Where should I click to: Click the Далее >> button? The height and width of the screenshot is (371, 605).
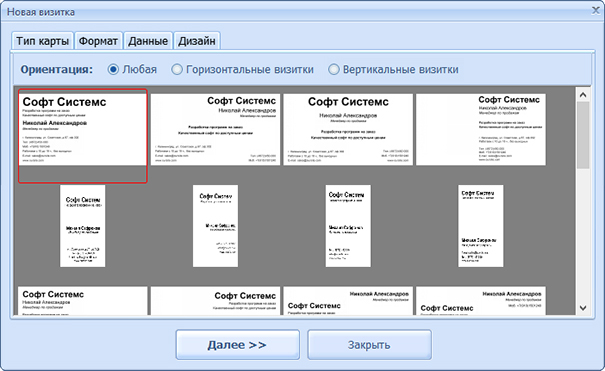(237, 344)
